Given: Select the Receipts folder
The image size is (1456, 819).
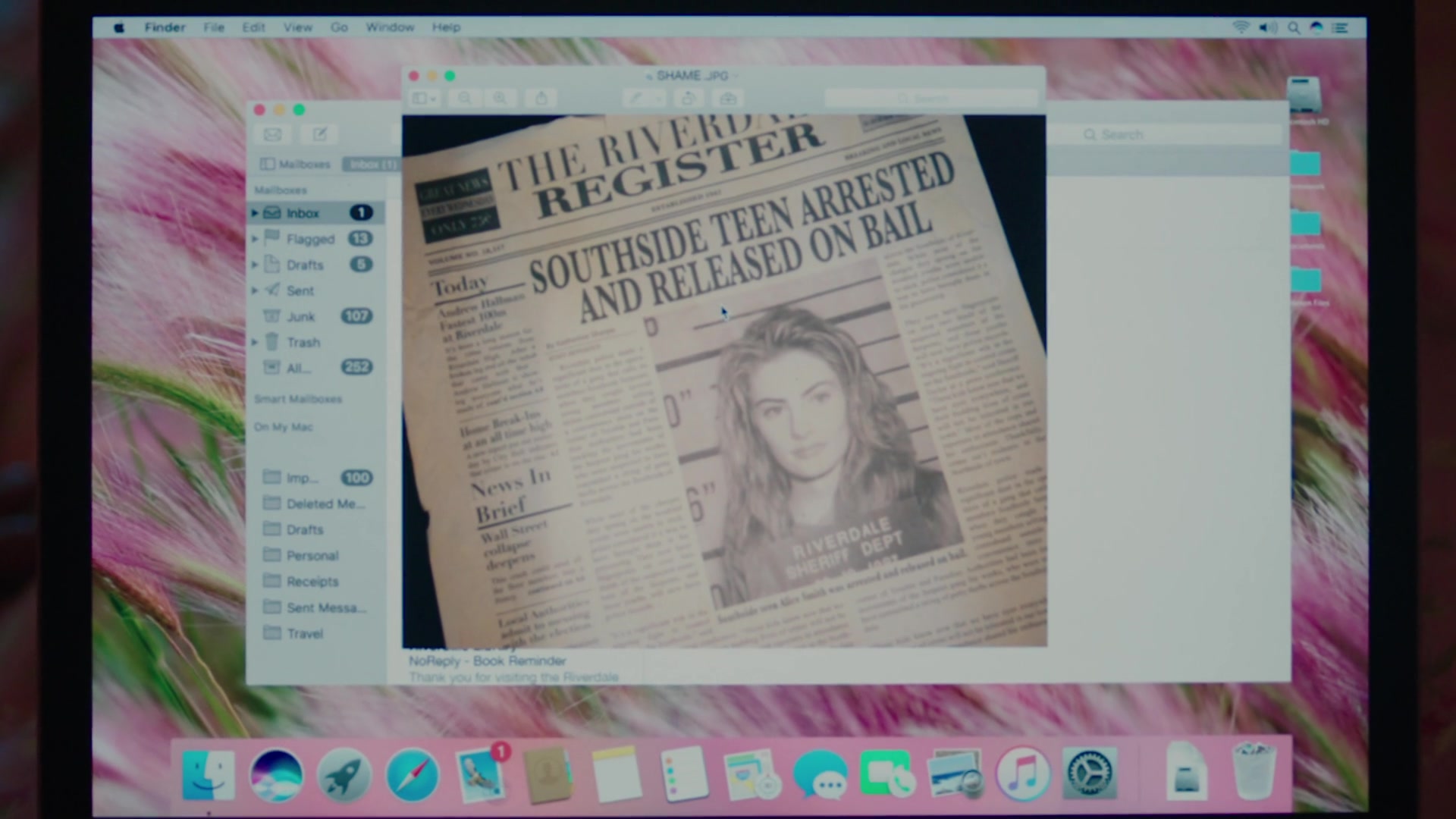Looking at the screenshot, I should coord(317,581).
